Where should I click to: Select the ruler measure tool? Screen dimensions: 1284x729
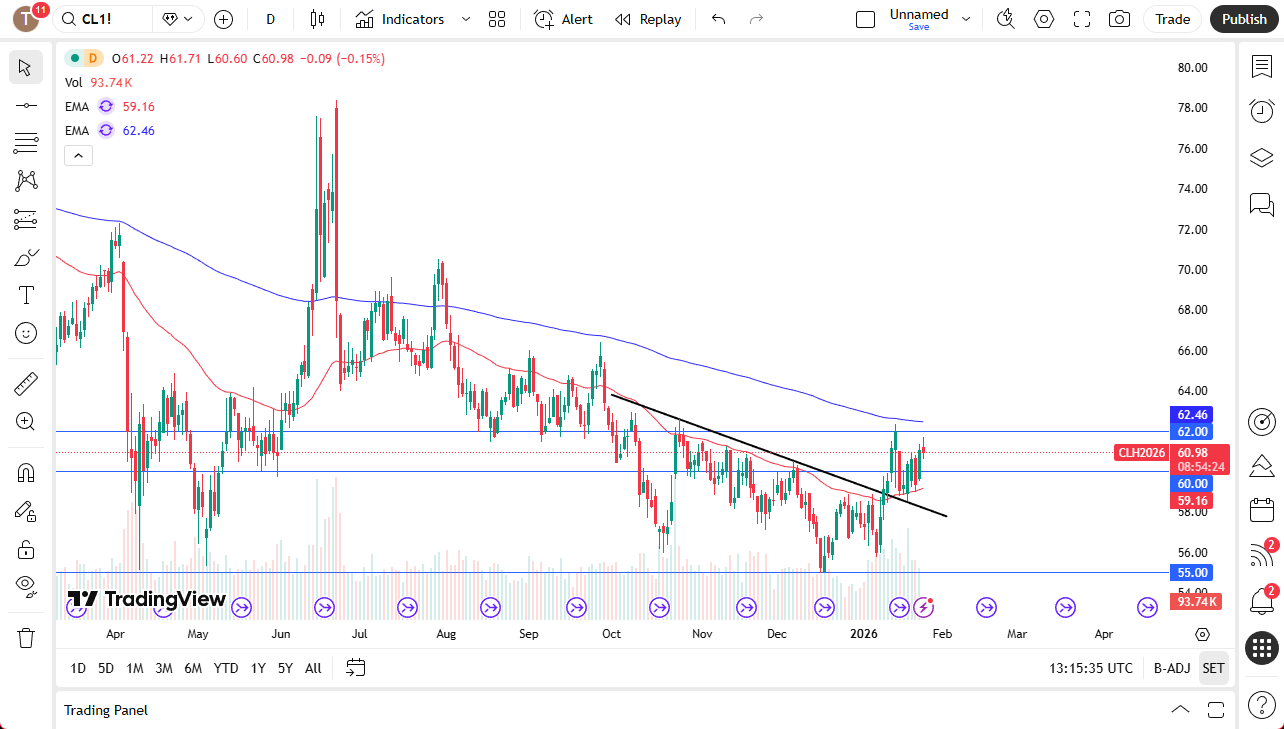[x=26, y=383]
